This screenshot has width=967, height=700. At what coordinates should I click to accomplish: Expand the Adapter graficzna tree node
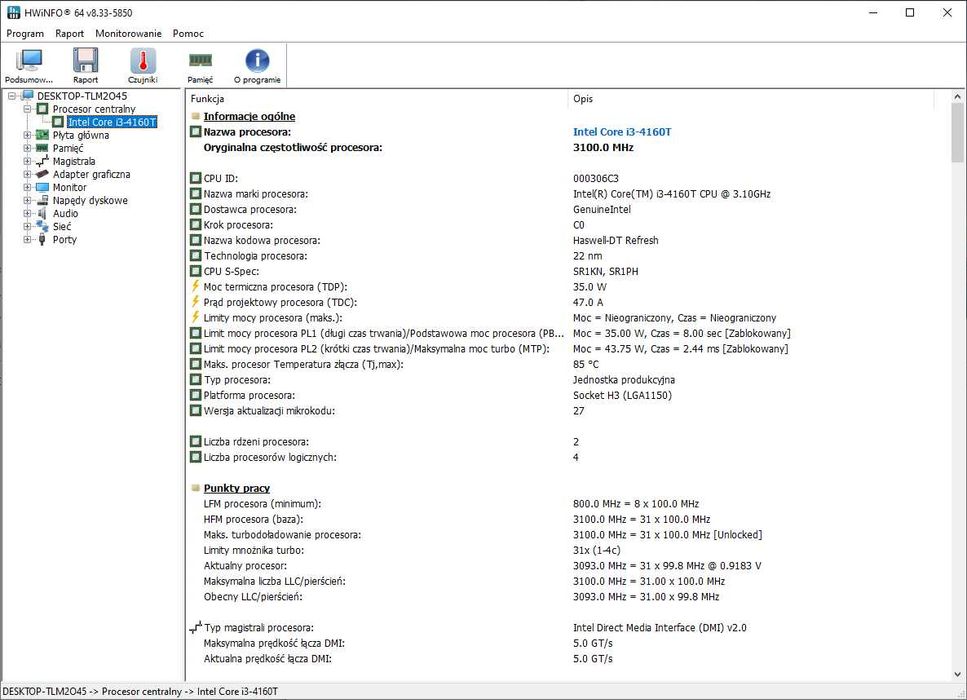click(x=27, y=175)
